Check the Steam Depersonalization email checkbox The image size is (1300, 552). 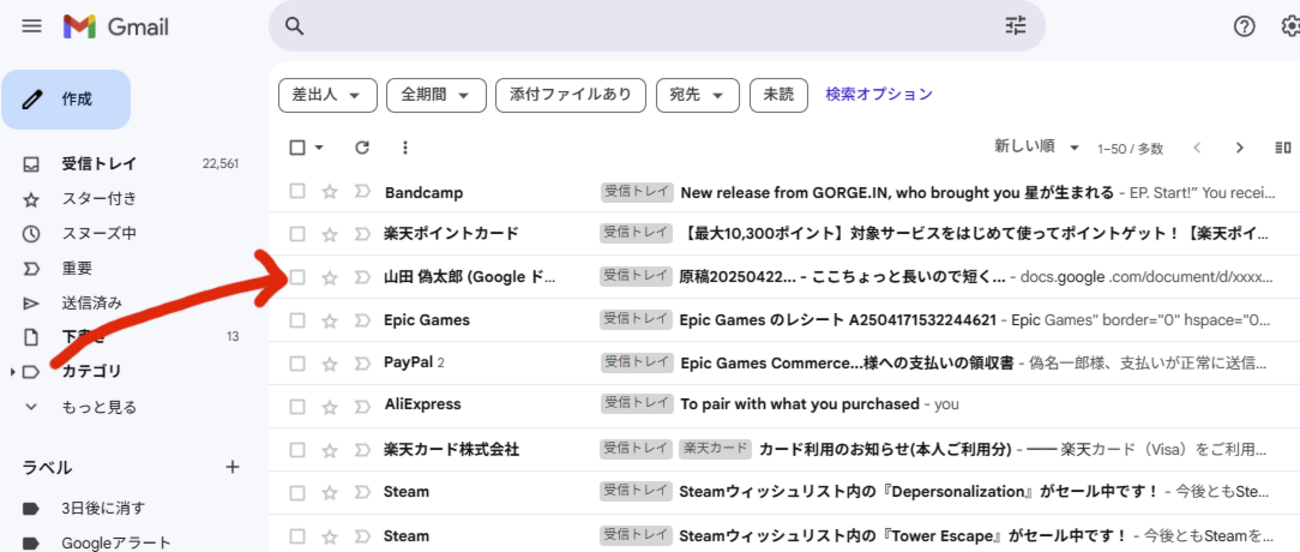(297, 492)
